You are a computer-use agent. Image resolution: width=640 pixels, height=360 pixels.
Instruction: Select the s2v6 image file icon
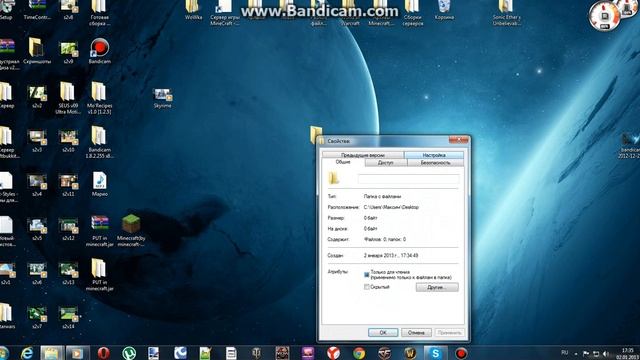pos(37,273)
